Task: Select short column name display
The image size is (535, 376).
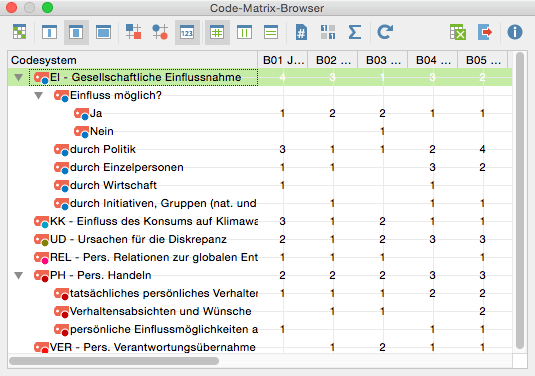Action: click(49, 32)
